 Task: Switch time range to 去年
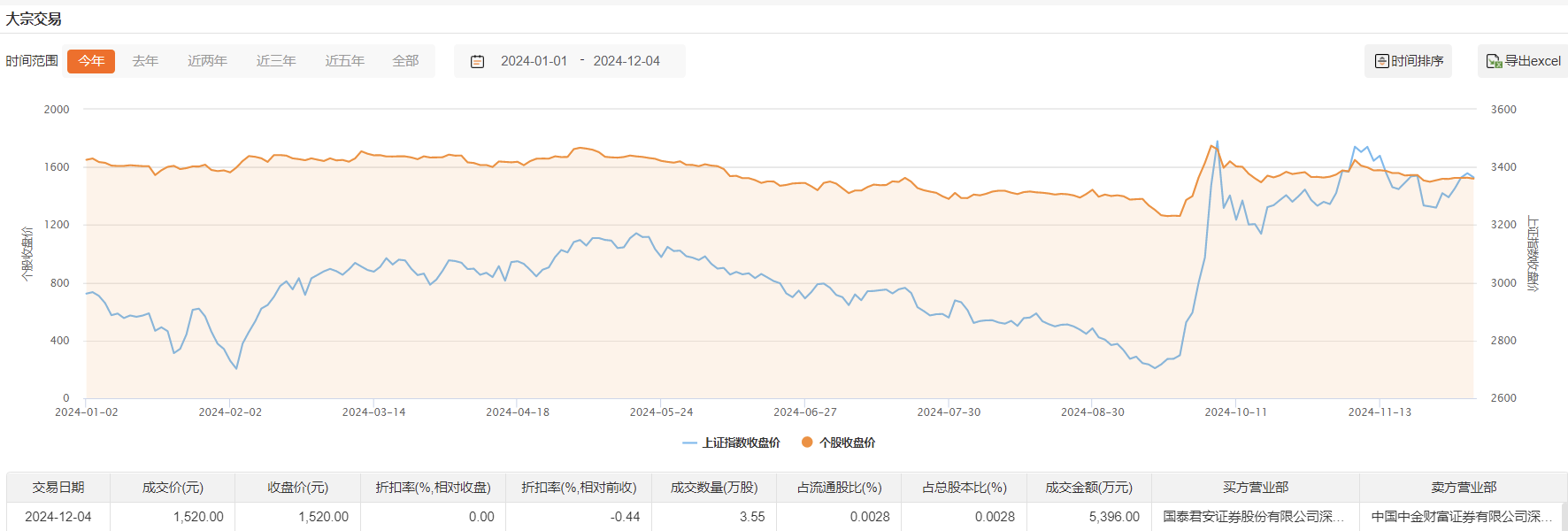(x=145, y=61)
